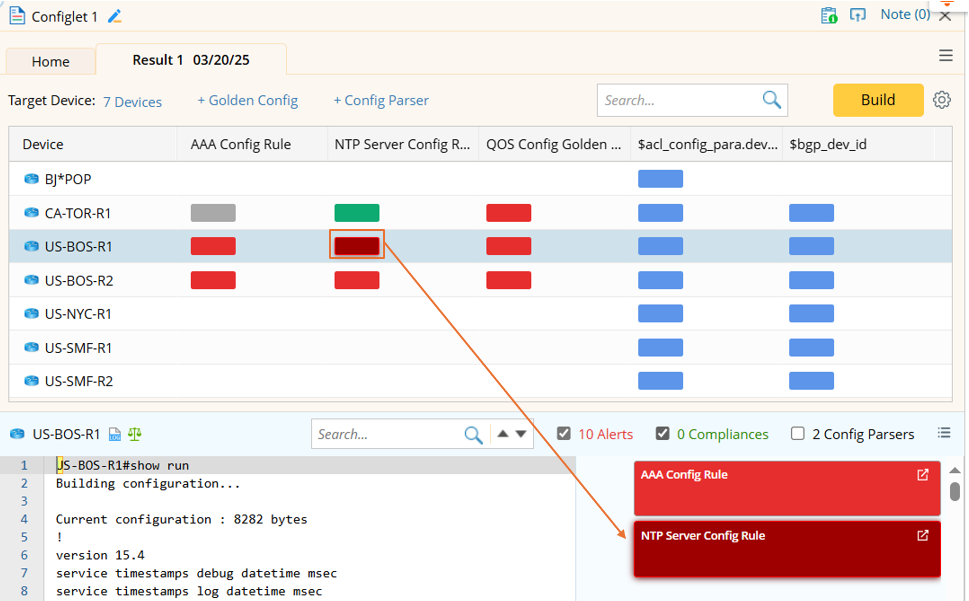Viewport: 969px width, 601px height.
Task: Click BJ*POP router icon
Action: coord(31,179)
